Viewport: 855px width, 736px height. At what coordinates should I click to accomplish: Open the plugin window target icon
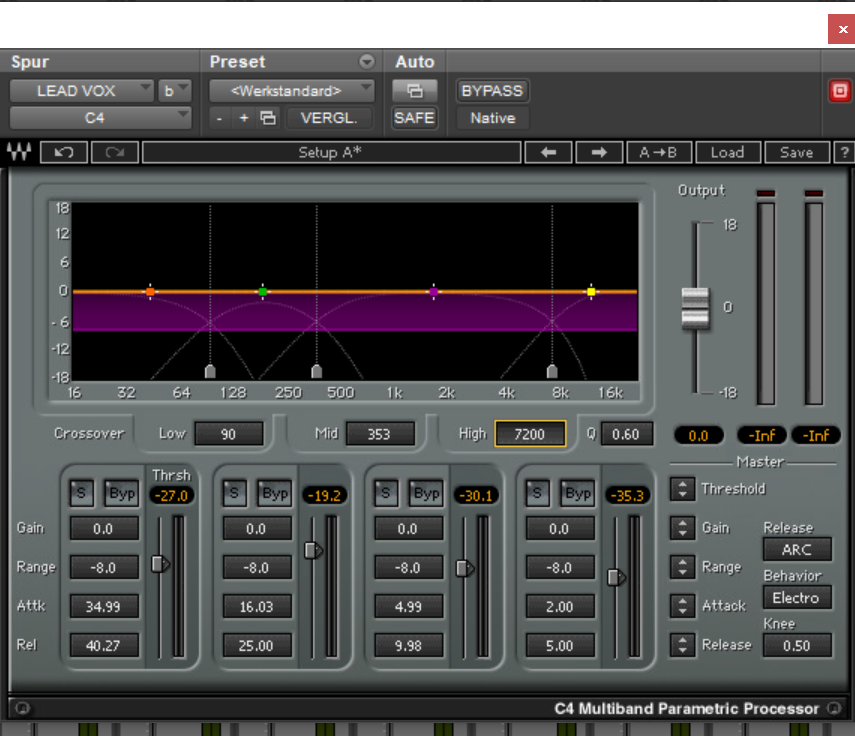point(414,91)
